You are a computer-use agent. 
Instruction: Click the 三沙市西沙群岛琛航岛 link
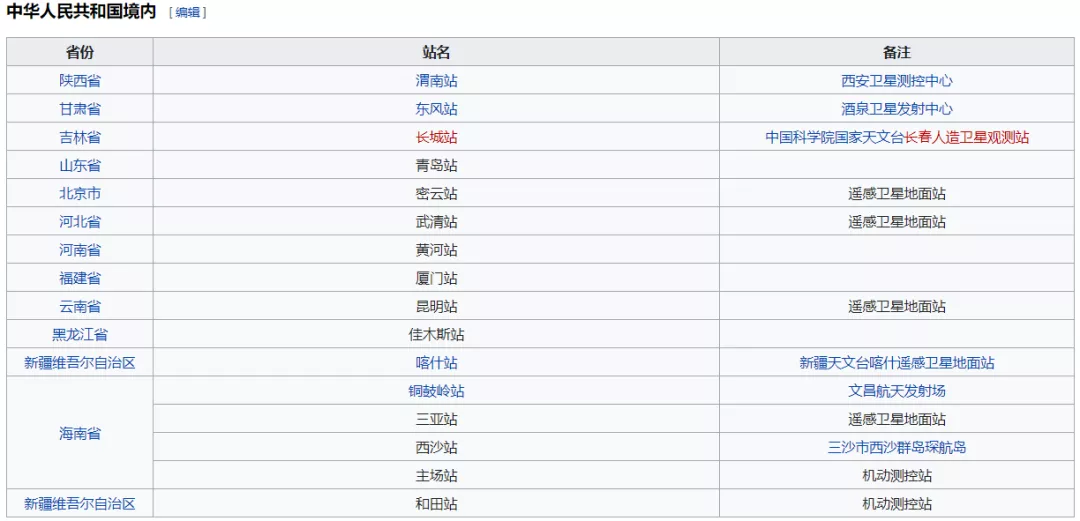(x=897, y=448)
